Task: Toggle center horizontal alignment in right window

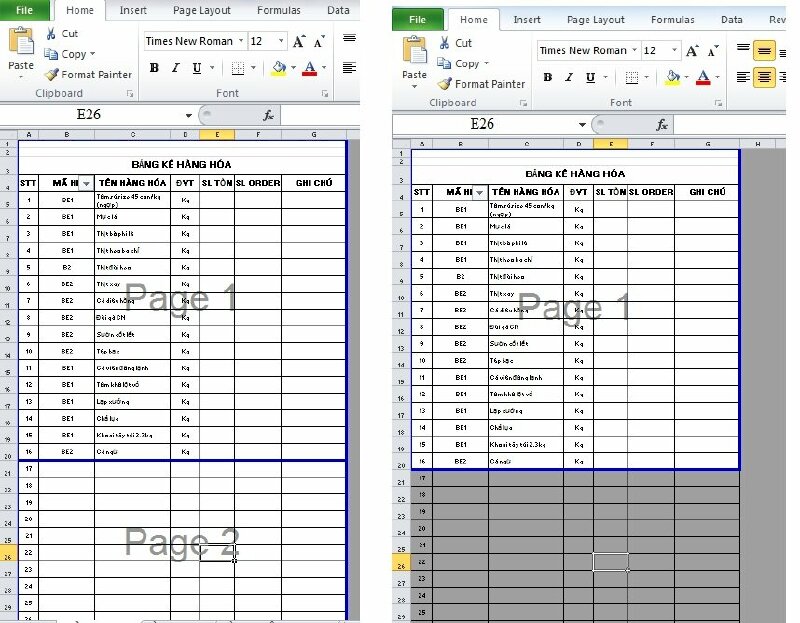Action: coord(765,77)
